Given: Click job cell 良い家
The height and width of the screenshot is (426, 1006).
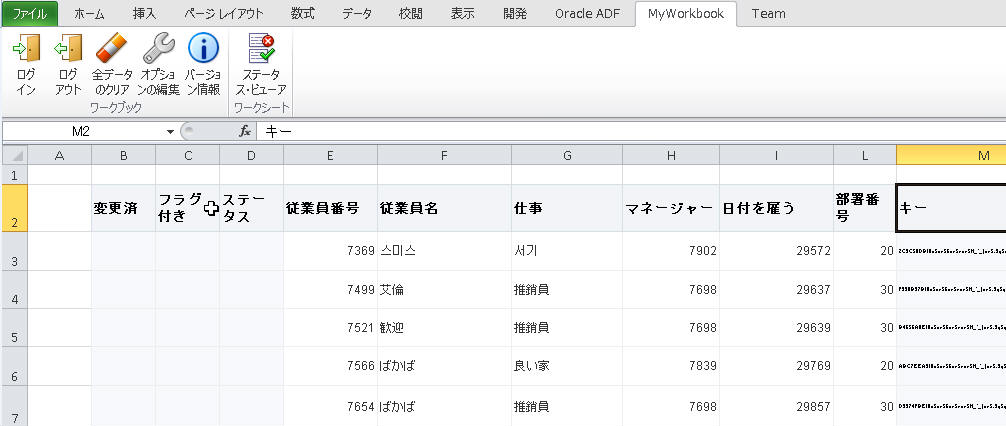Looking at the screenshot, I should click(567, 366).
